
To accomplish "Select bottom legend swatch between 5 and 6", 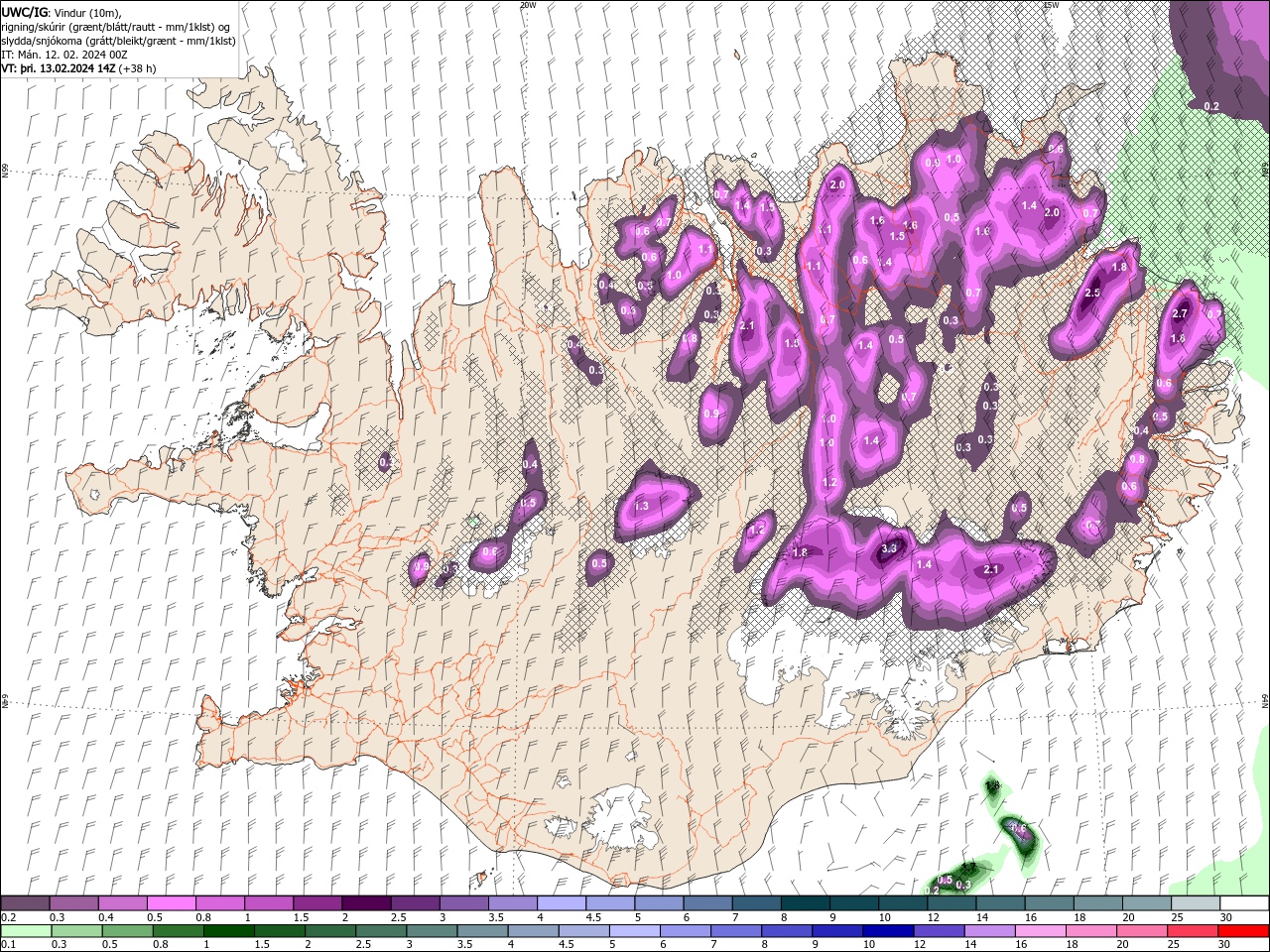I will click(633, 931).
